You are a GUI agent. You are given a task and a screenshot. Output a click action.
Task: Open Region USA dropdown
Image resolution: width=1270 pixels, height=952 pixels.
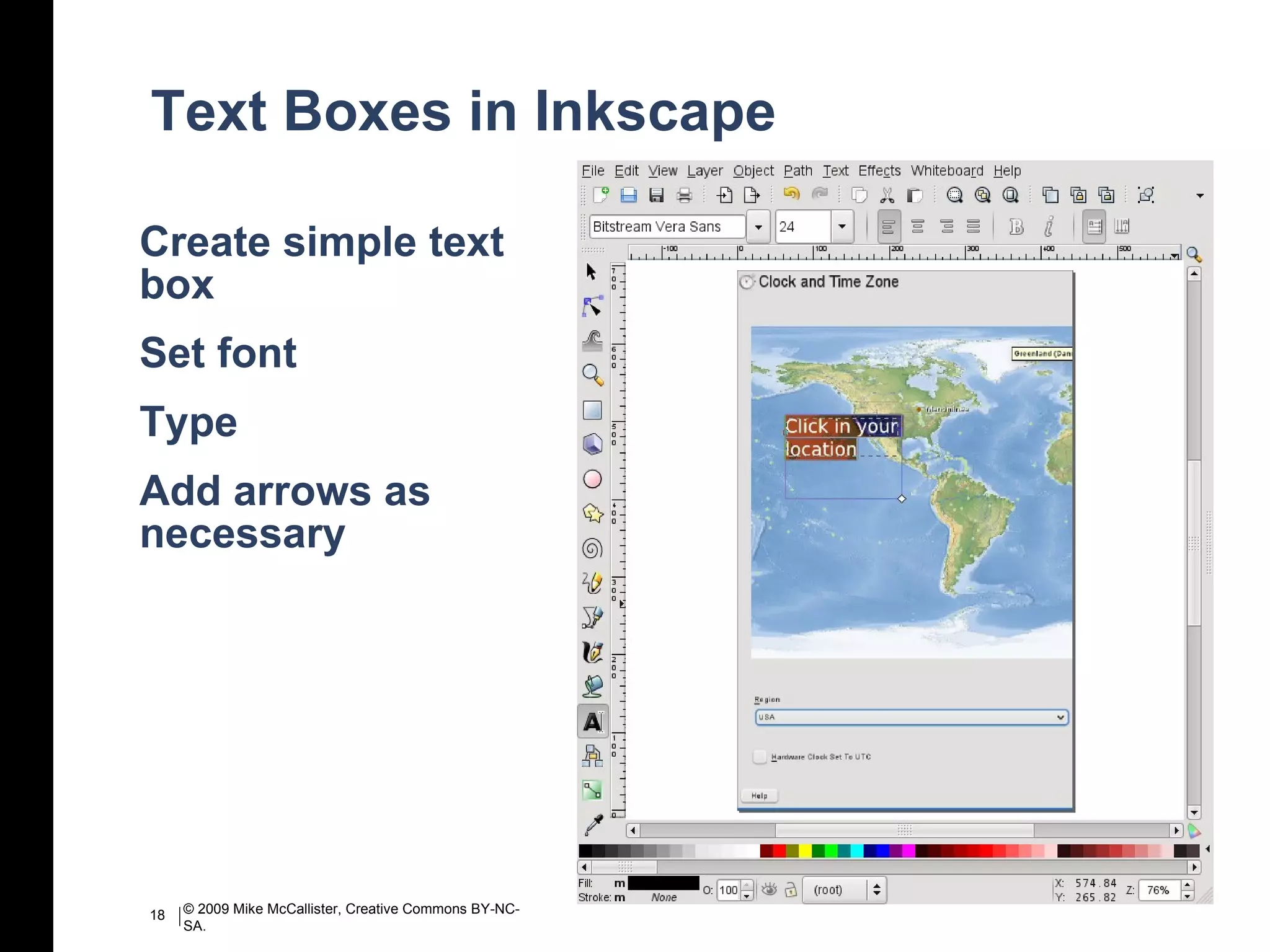pyautogui.click(x=912, y=717)
